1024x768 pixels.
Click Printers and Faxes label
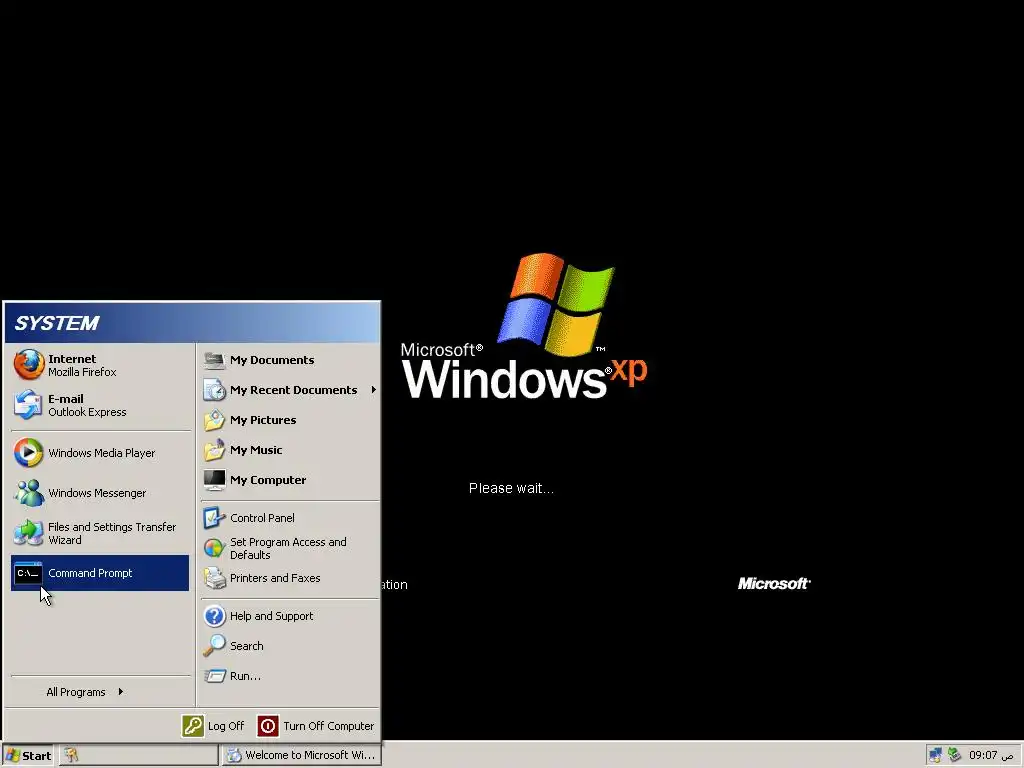[275, 578]
